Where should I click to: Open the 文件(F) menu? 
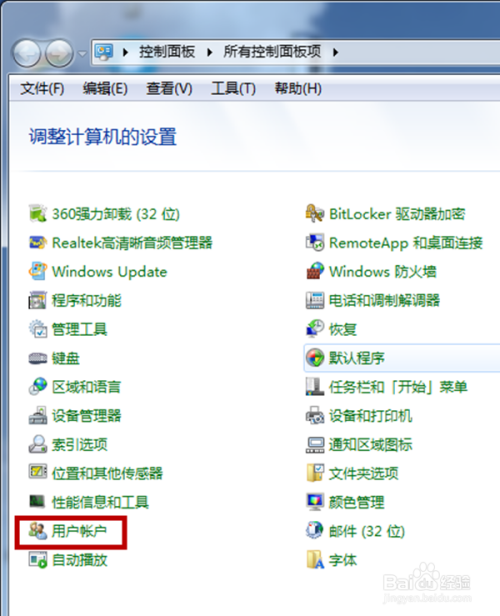tap(42, 88)
